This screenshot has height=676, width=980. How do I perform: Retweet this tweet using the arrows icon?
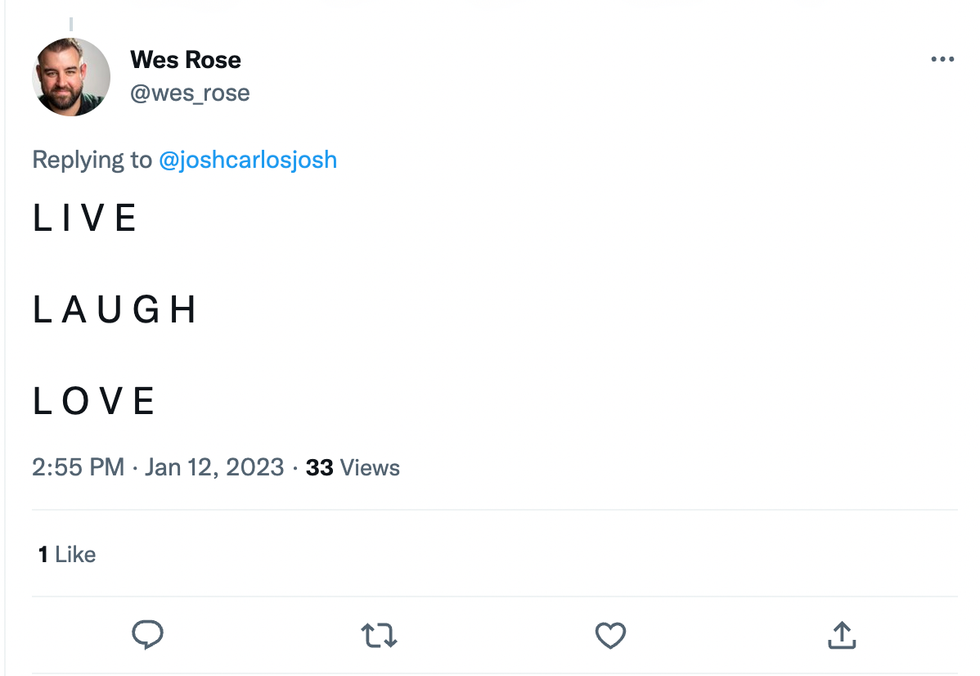tap(379, 635)
